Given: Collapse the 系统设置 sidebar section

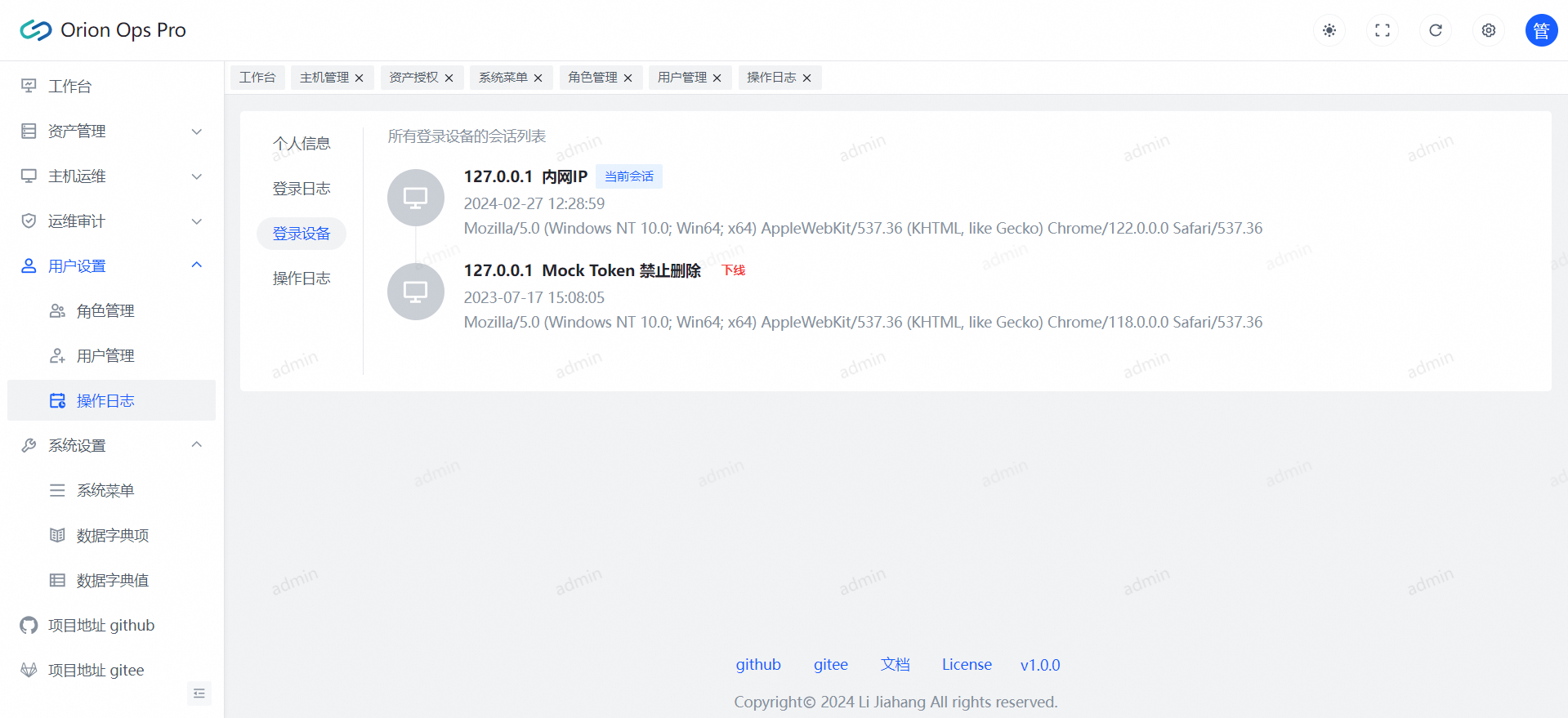Looking at the screenshot, I should click(x=111, y=445).
